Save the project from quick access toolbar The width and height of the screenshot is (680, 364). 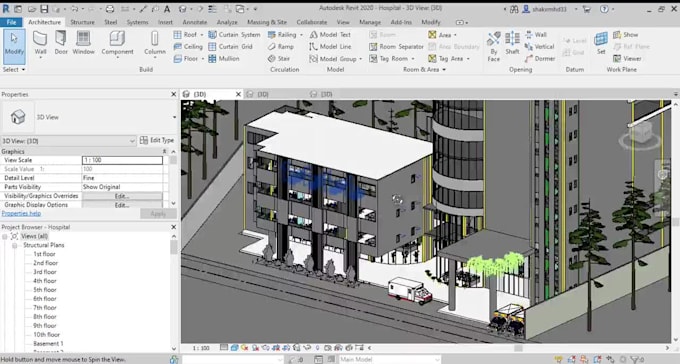pyautogui.click(x=44, y=9)
